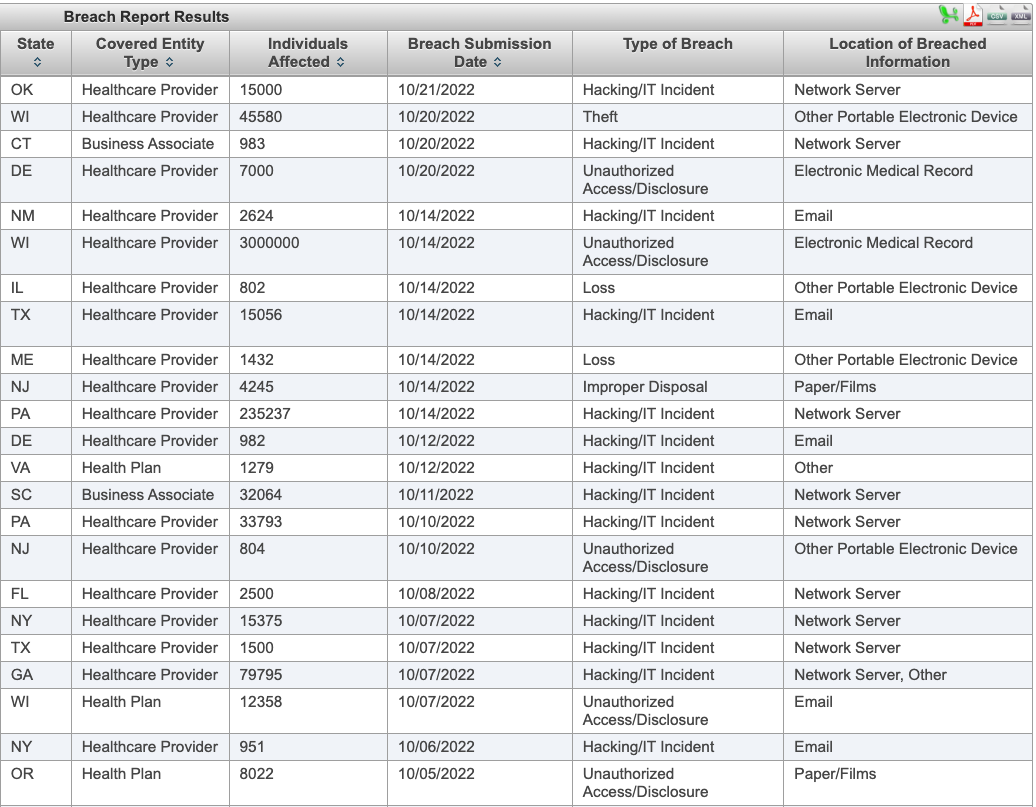Select the 7000 individuals affected cell

click(309, 180)
